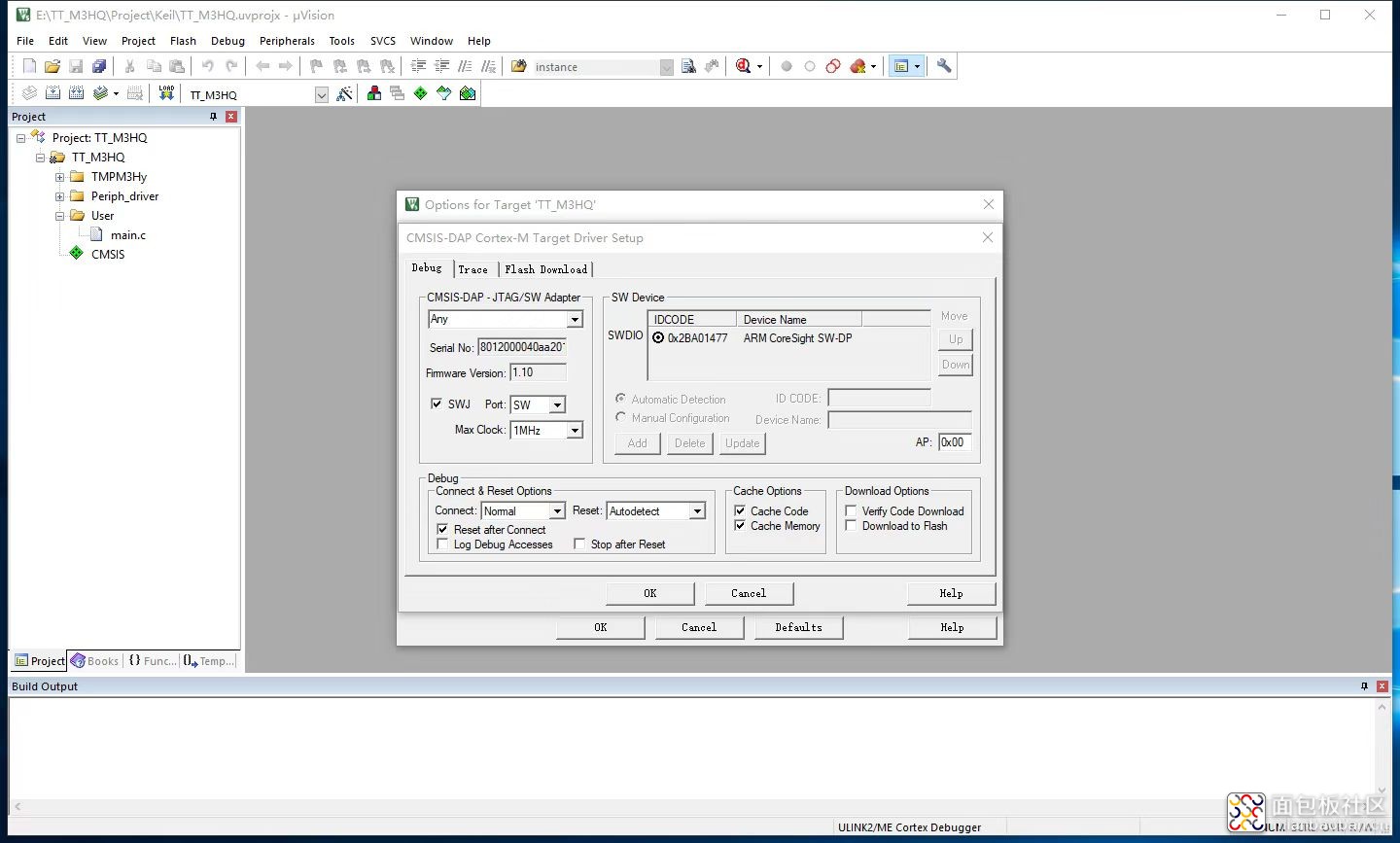Click the Open file icon
The image size is (1400, 843).
point(52,66)
